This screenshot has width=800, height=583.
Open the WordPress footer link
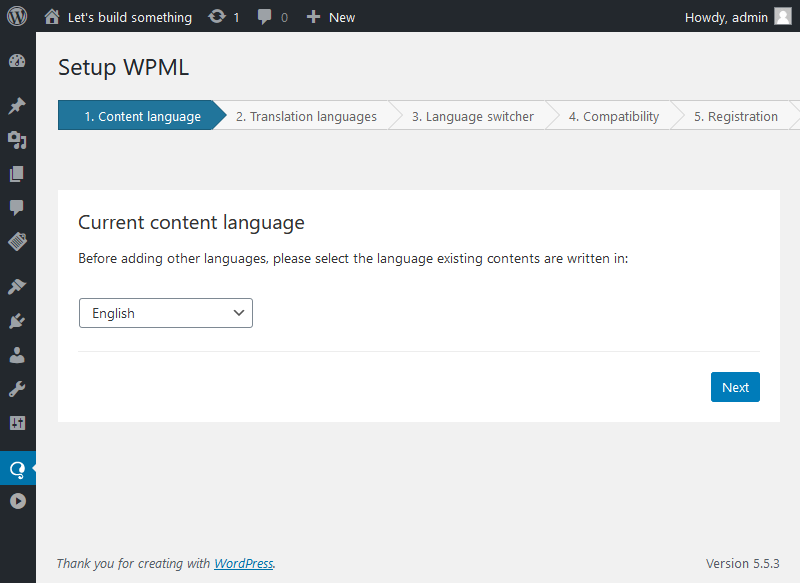(x=243, y=563)
